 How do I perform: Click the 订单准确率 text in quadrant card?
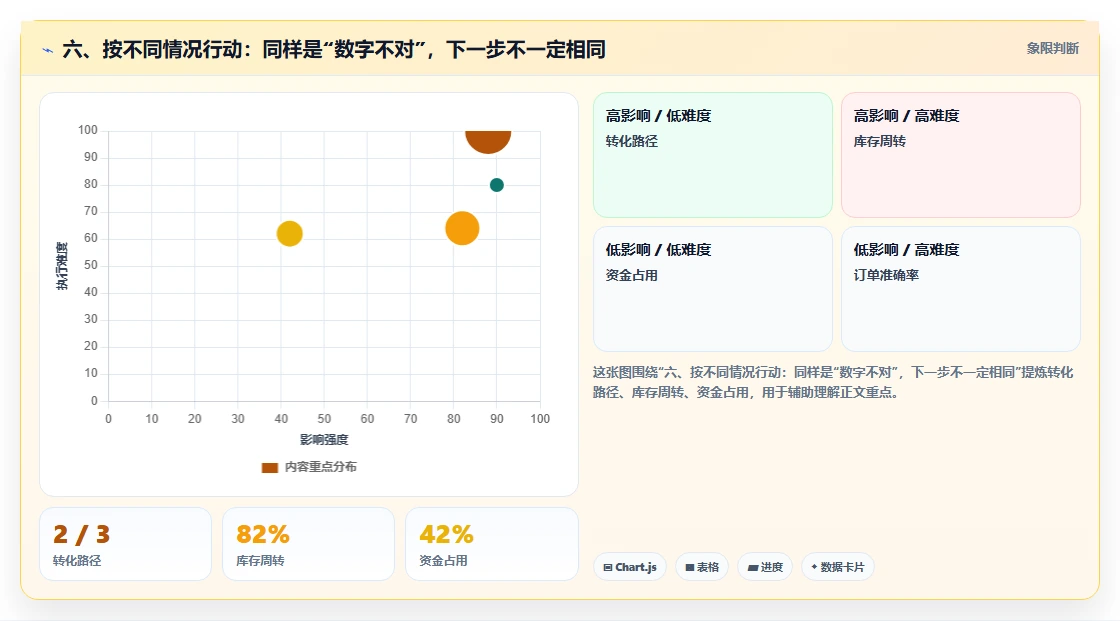pos(886,275)
